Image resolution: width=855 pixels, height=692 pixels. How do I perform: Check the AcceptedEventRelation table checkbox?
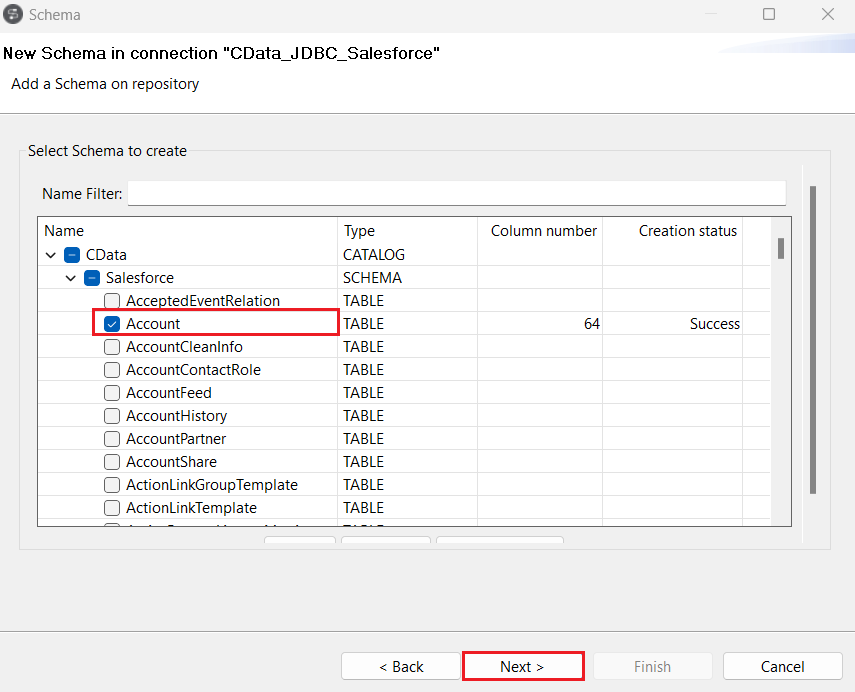coord(112,301)
